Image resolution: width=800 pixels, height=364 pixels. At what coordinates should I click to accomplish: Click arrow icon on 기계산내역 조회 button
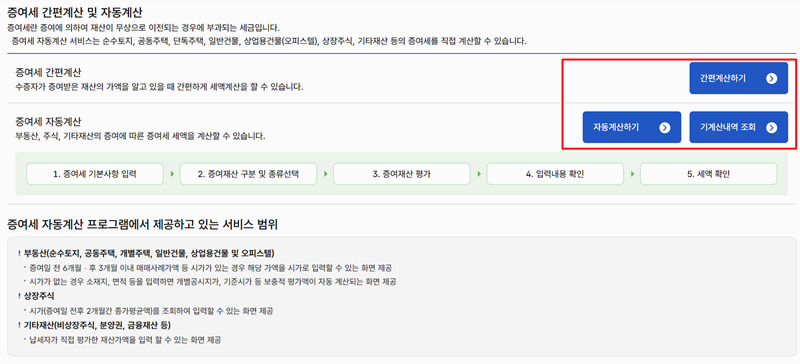click(771, 128)
